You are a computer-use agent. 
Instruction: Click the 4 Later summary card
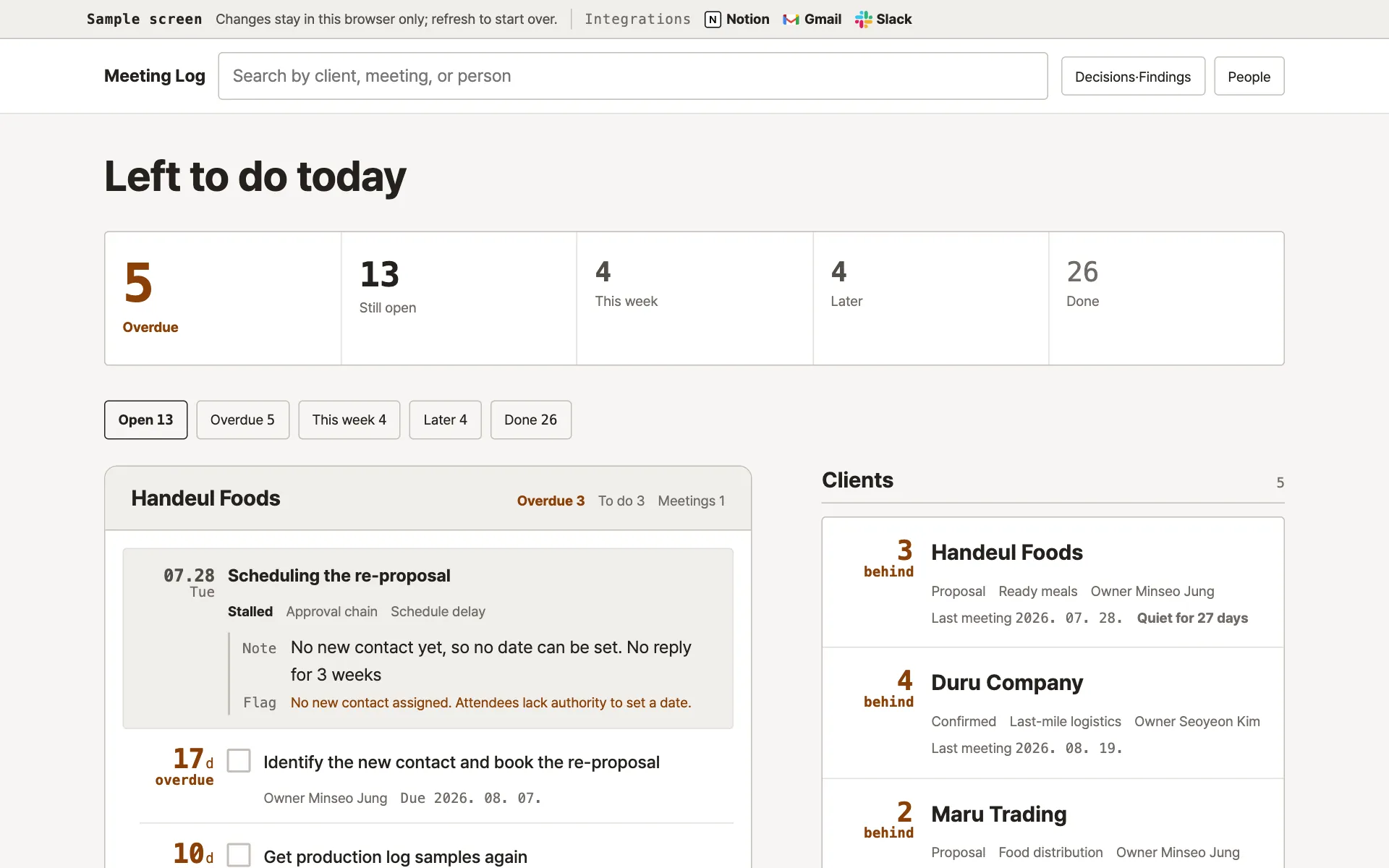pos(930,298)
